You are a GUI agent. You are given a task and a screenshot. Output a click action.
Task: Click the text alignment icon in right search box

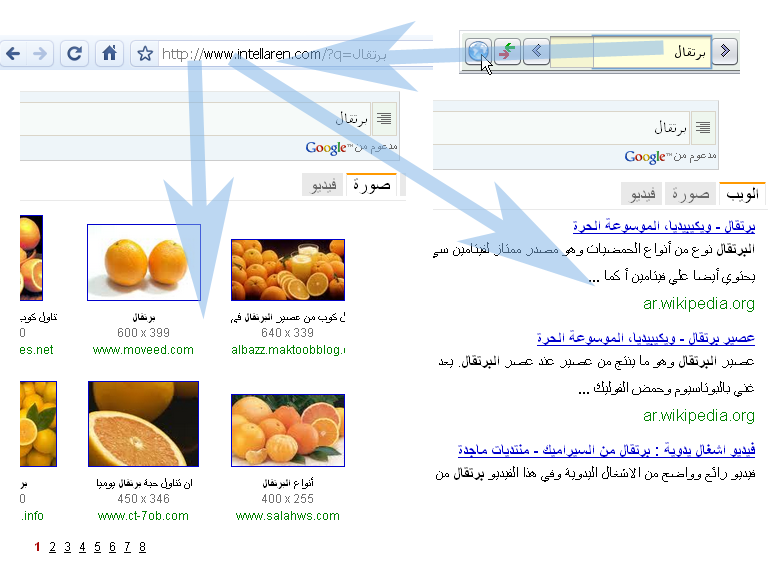pos(703,127)
